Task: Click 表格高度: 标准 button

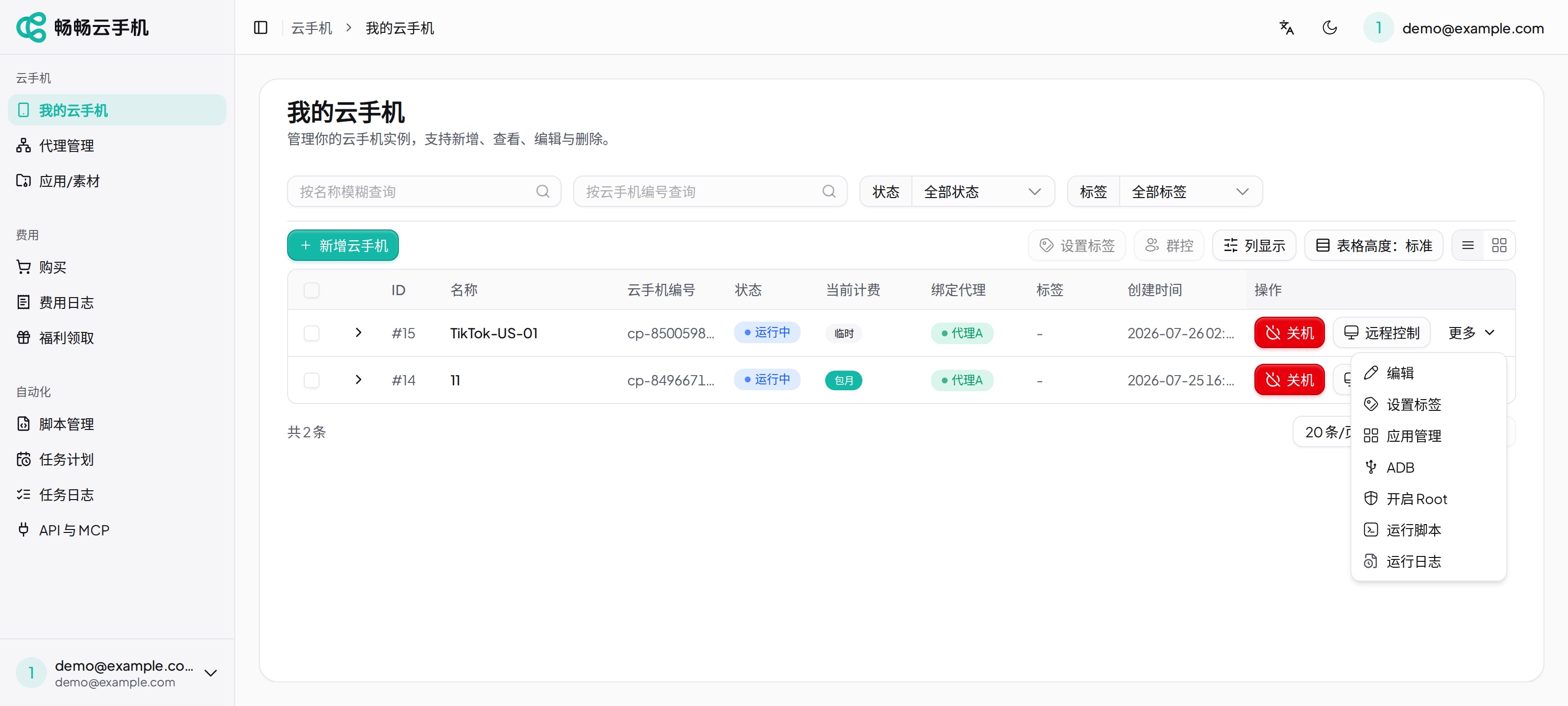Action: click(1374, 246)
